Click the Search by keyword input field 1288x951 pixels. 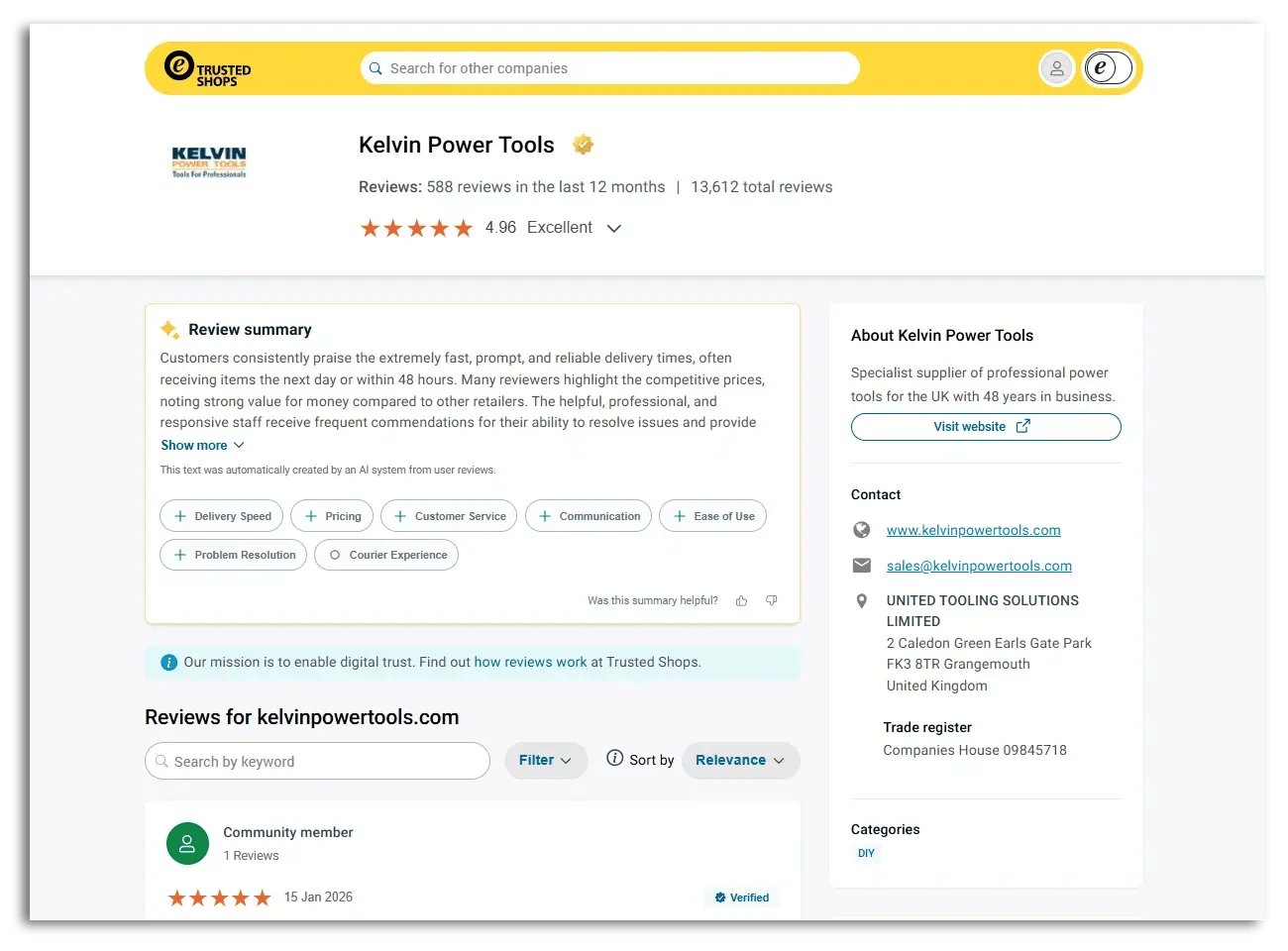317,761
